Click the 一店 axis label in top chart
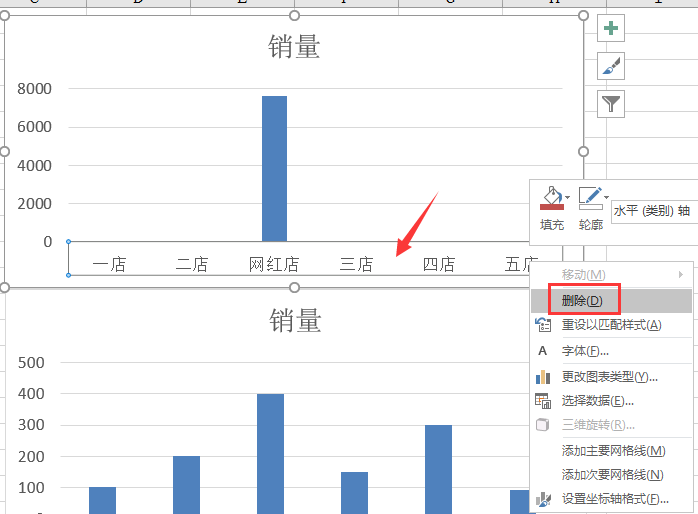This screenshot has width=698, height=514. (x=110, y=264)
